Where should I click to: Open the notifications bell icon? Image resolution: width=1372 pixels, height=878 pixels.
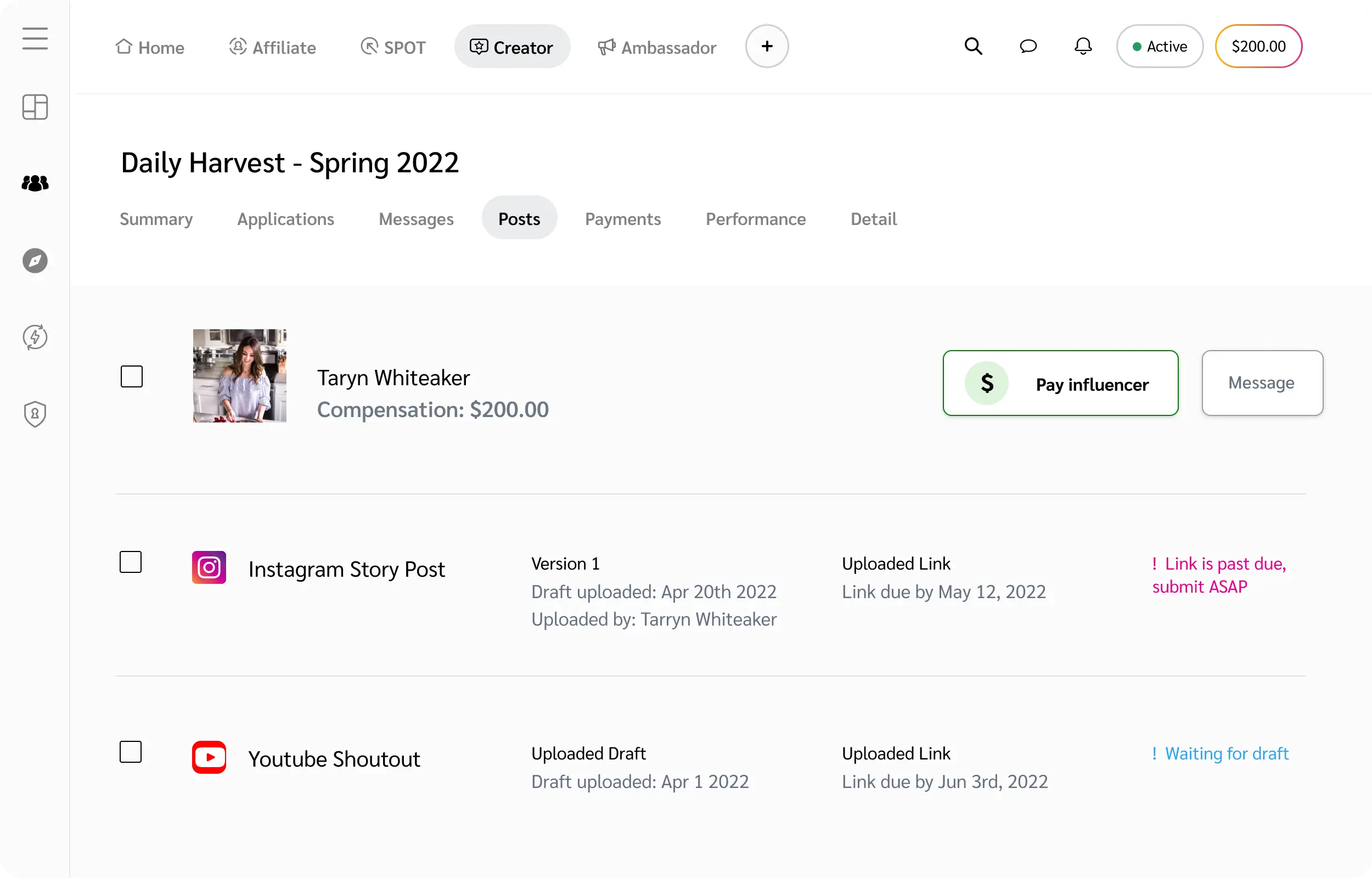[x=1082, y=46]
